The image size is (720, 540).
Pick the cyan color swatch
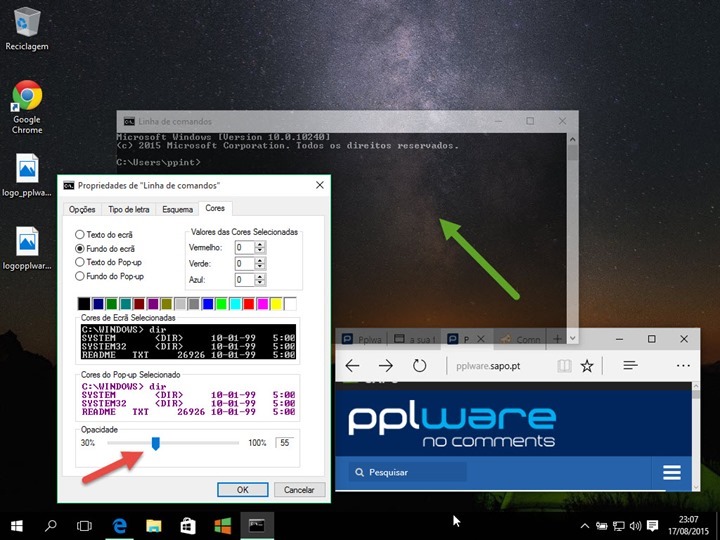235,304
